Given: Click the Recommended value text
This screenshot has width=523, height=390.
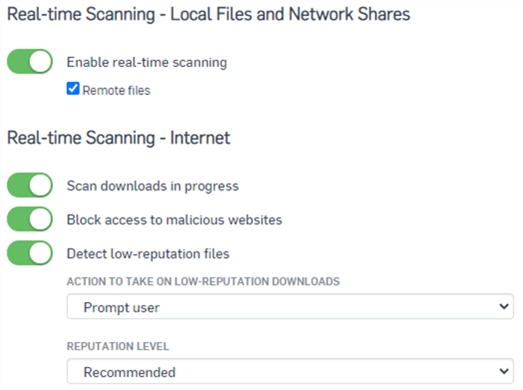Looking at the screenshot, I should tap(129, 372).
